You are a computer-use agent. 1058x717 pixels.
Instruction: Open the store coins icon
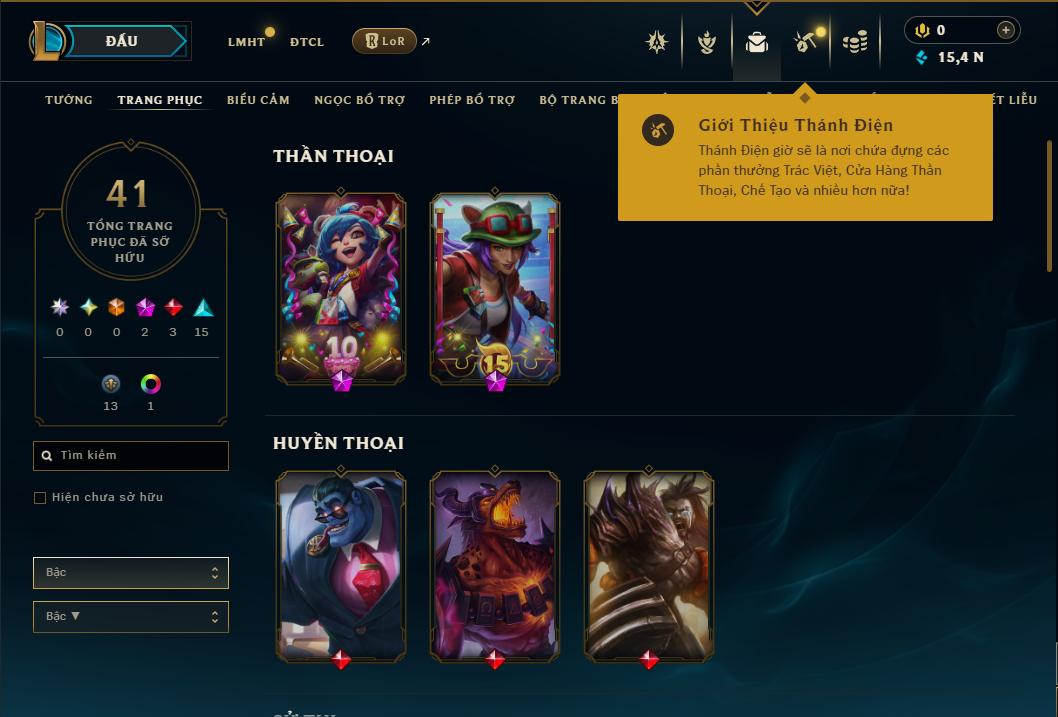pos(855,42)
